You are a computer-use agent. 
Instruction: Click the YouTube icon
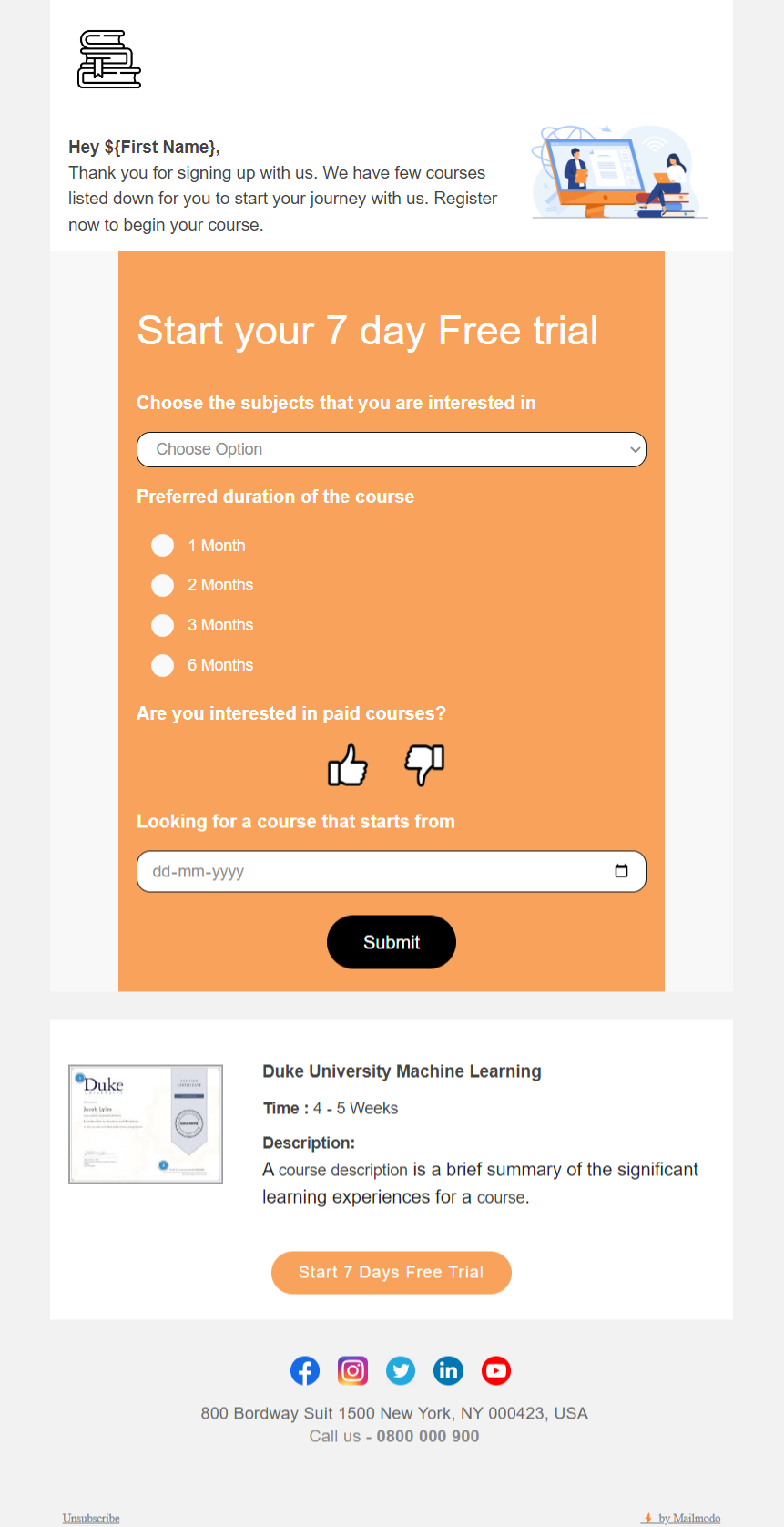496,1370
